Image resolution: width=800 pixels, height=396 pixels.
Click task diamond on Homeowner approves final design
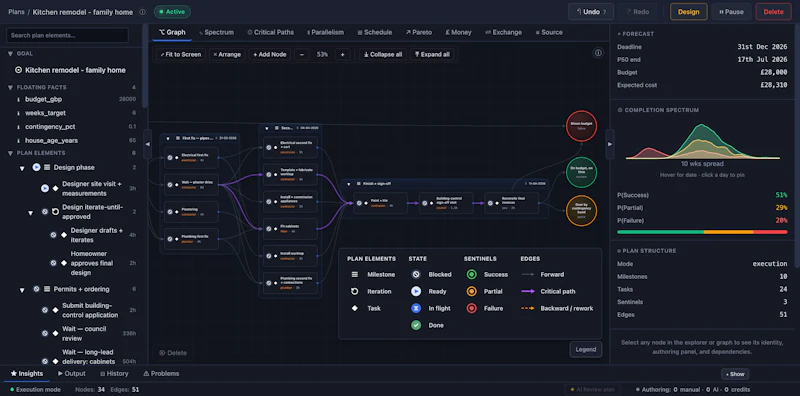pyautogui.click(x=64, y=263)
